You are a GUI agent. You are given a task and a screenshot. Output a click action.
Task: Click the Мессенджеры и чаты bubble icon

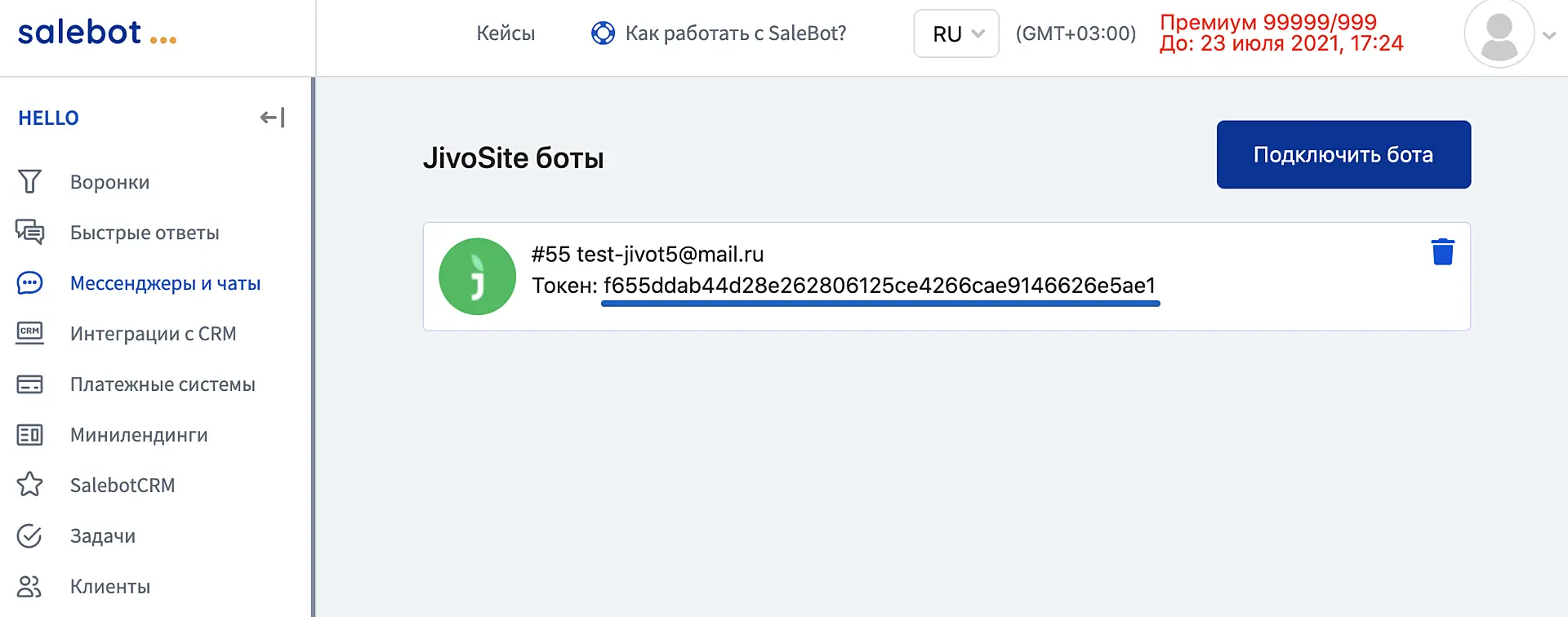[29, 283]
